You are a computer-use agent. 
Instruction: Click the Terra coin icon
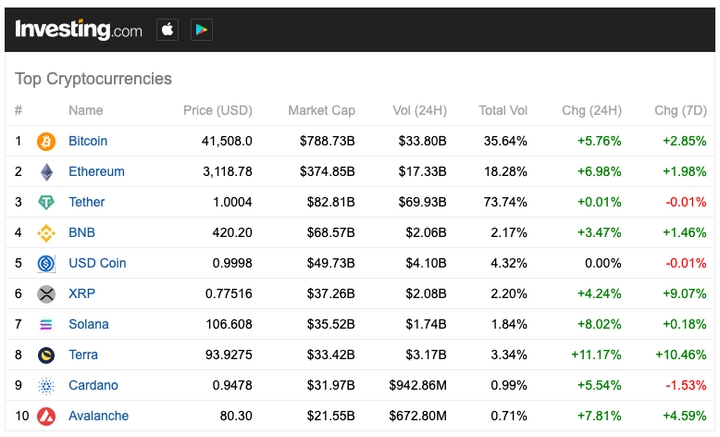click(x=46, y=355)
